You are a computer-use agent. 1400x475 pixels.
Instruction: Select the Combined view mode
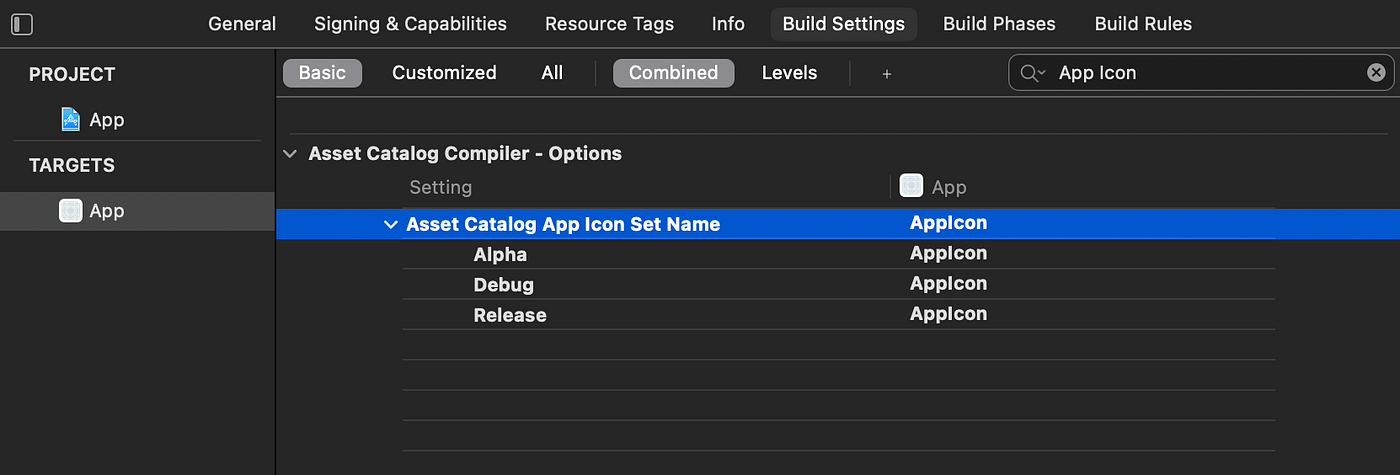(673, 73)
